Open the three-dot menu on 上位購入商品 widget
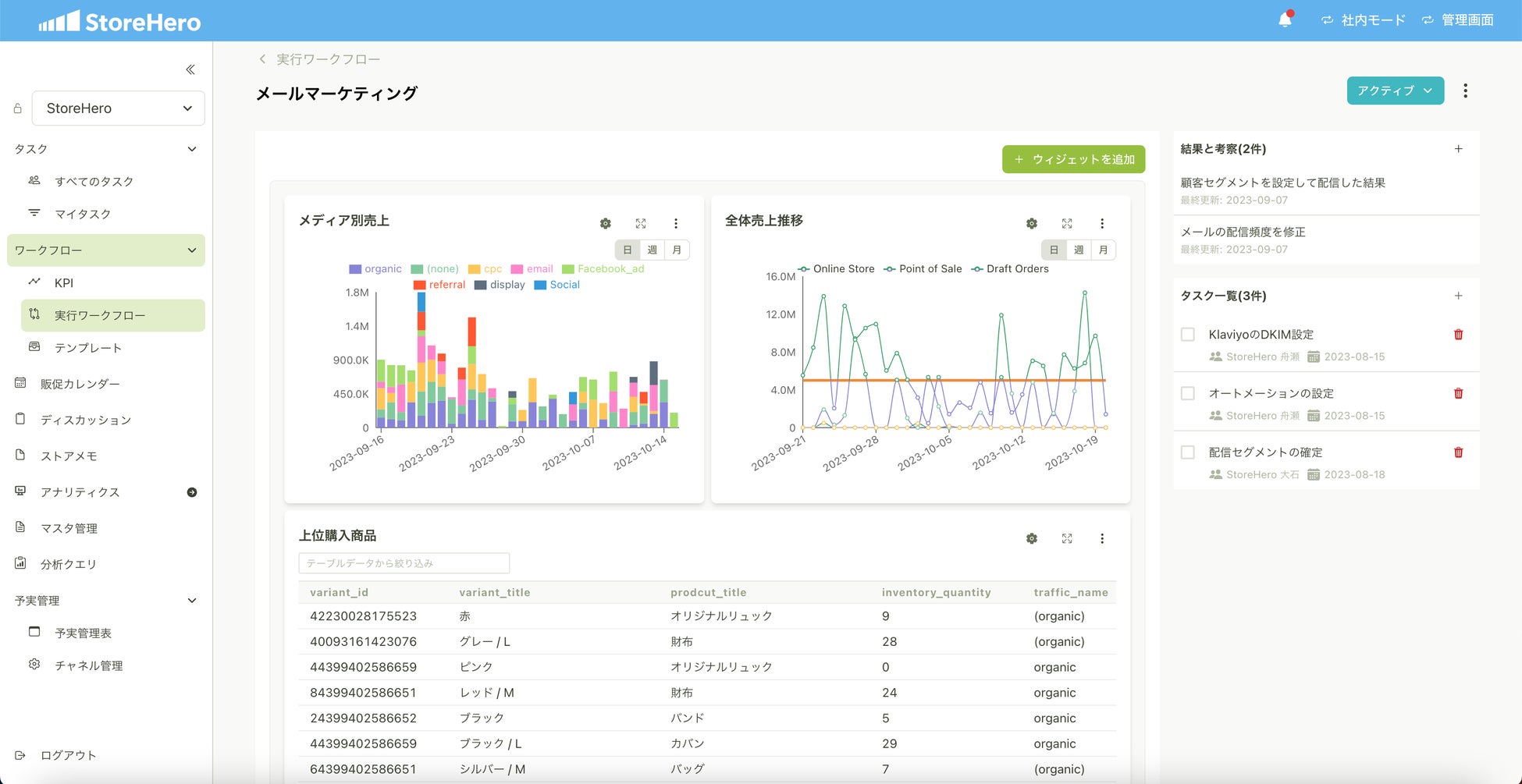 tap(1102, 539)
